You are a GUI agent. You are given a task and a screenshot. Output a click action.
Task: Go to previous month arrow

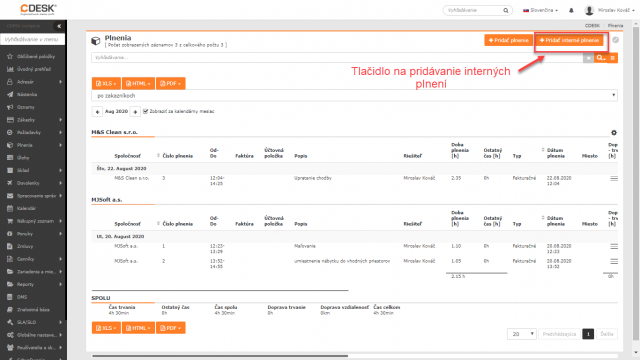pos(97,111)
